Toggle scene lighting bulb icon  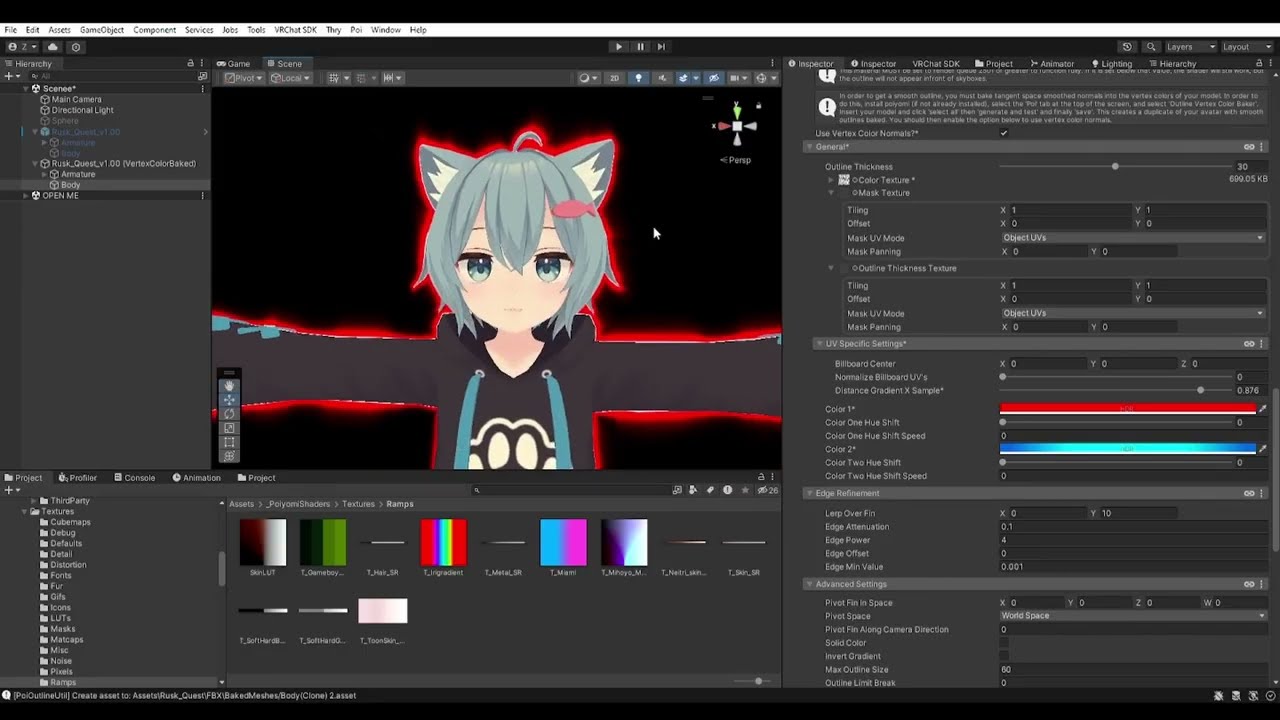pyautogui.click(x=638, y=78)
